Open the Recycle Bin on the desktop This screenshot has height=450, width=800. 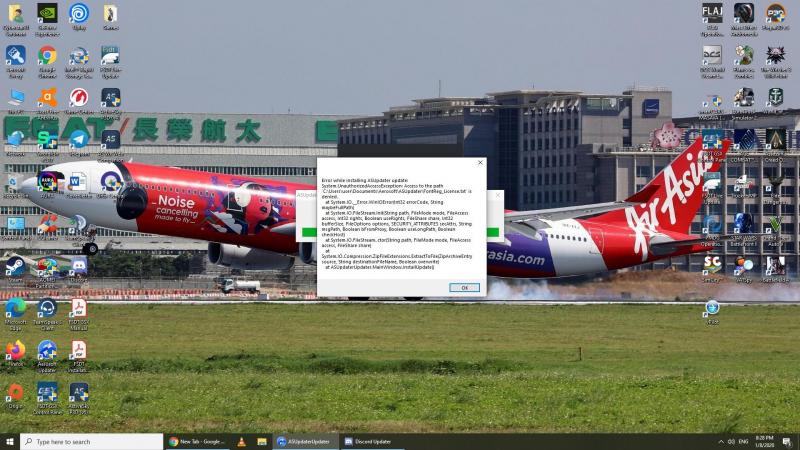click(x=15, y=185)
